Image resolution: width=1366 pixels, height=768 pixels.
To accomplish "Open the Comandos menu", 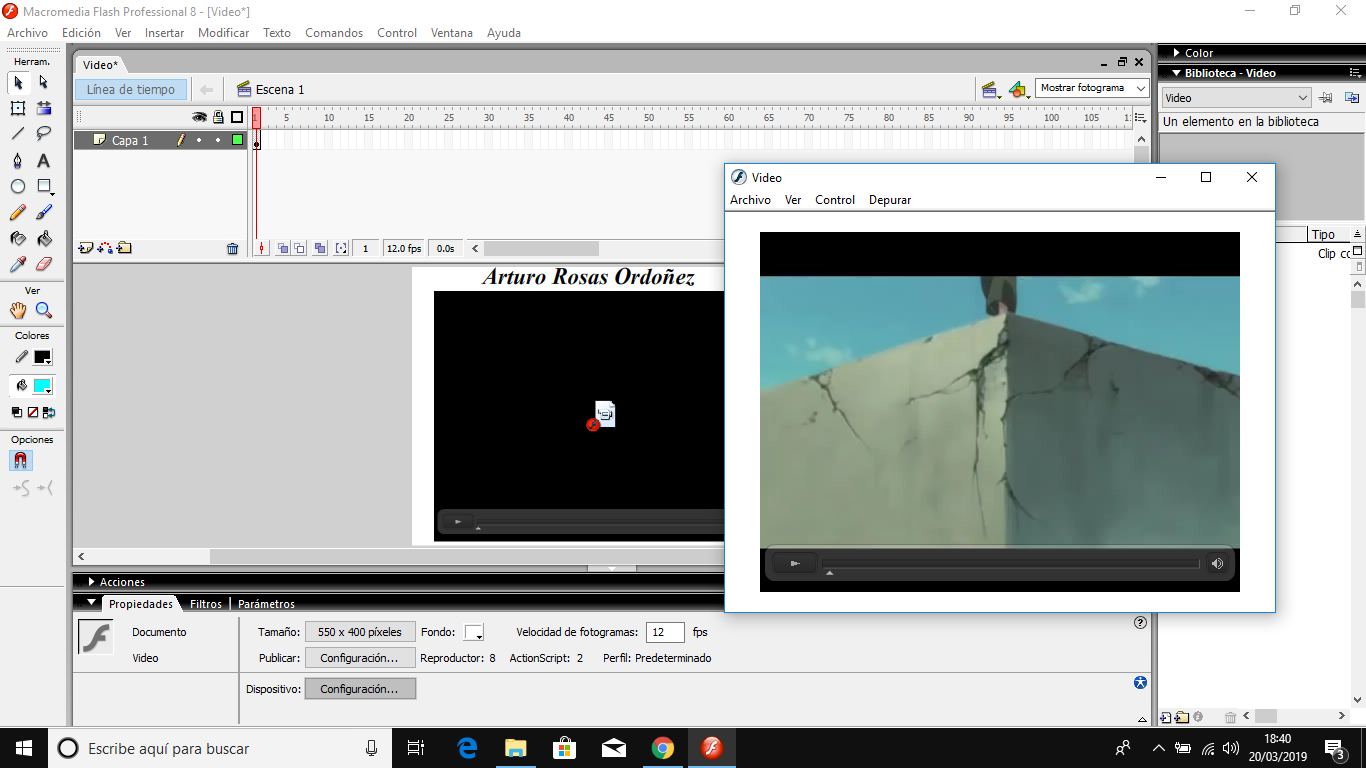I will [x=334, y=32].
